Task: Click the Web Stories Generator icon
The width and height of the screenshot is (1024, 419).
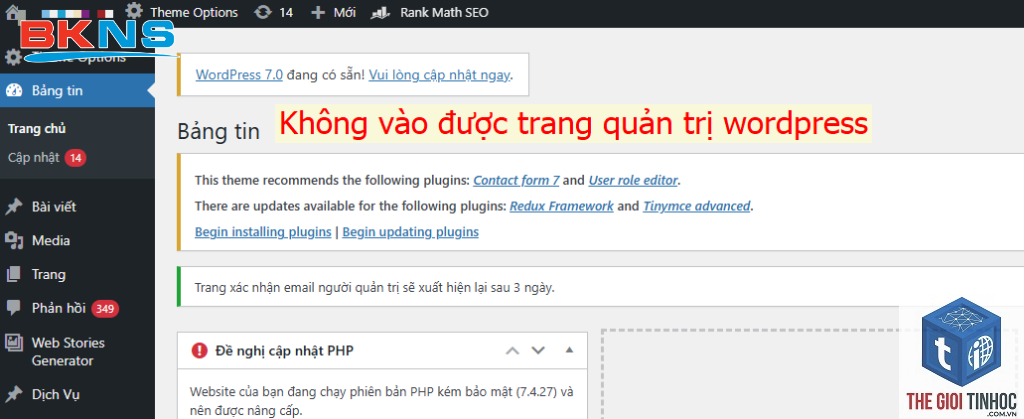Action: click(14, 343)
